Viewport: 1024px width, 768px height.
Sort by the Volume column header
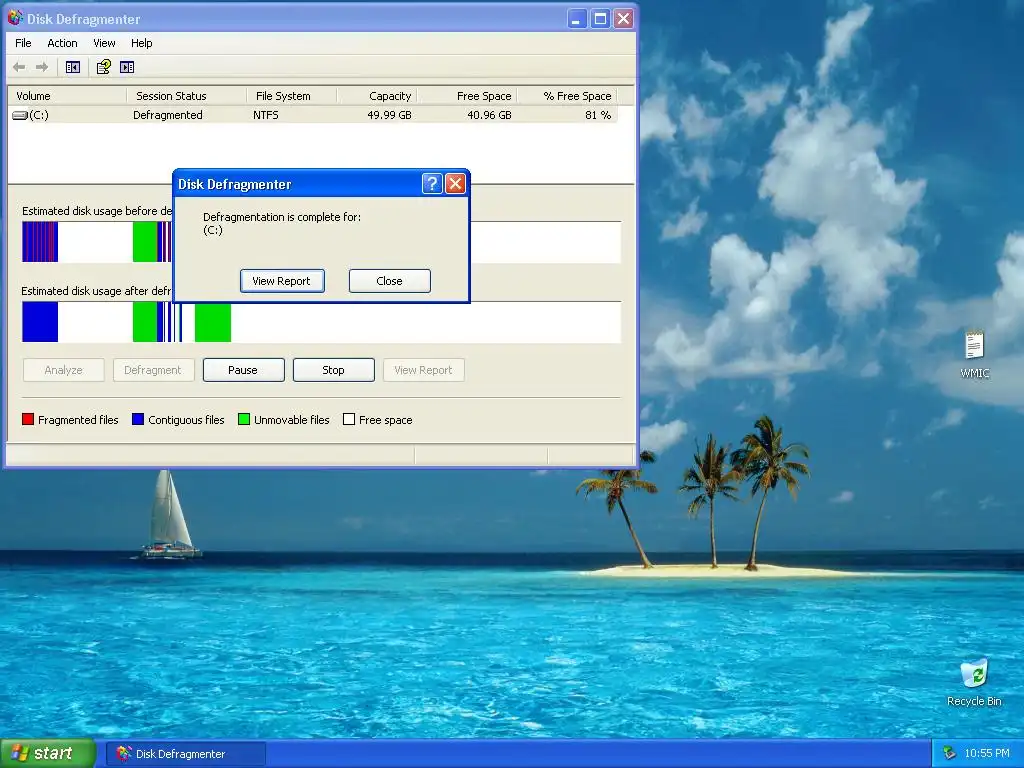coord(67,96)
